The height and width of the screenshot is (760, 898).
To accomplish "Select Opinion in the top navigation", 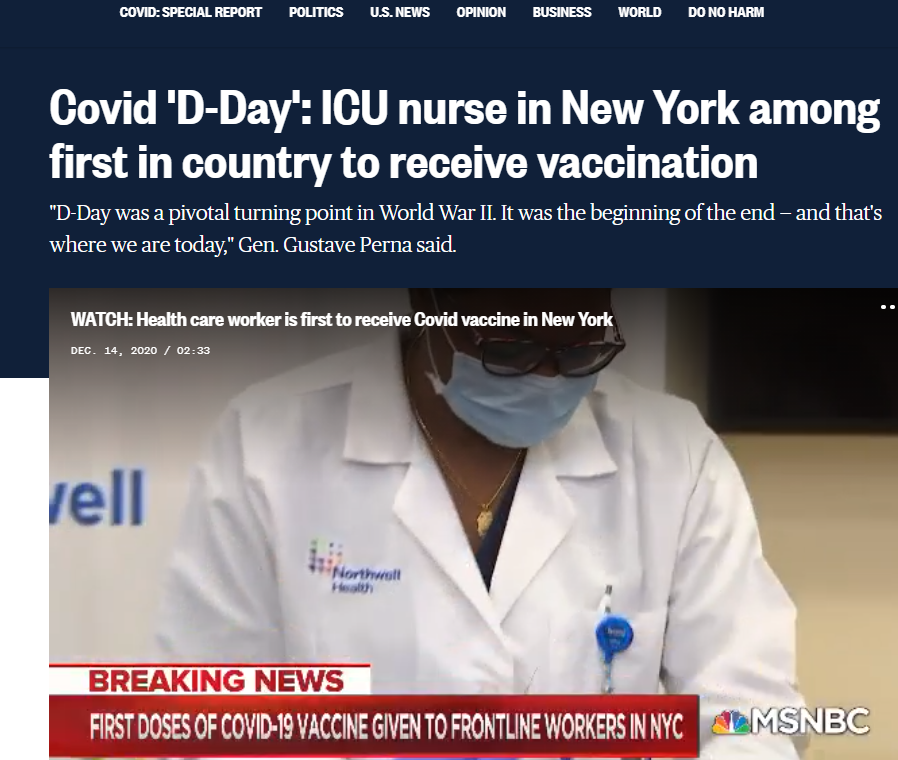I will [x=480, y=12].
